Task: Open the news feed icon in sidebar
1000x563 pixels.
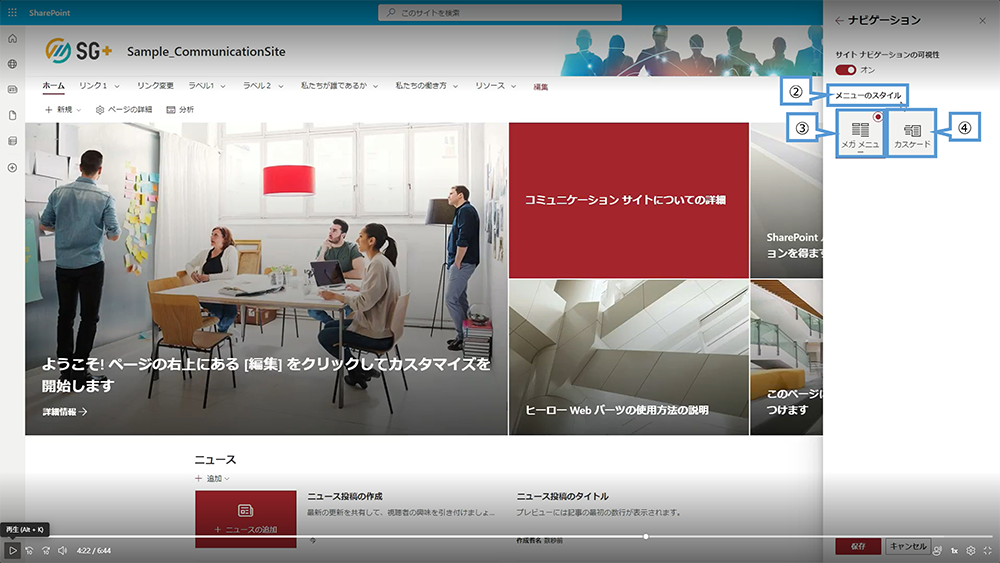Action: [12, 90]
